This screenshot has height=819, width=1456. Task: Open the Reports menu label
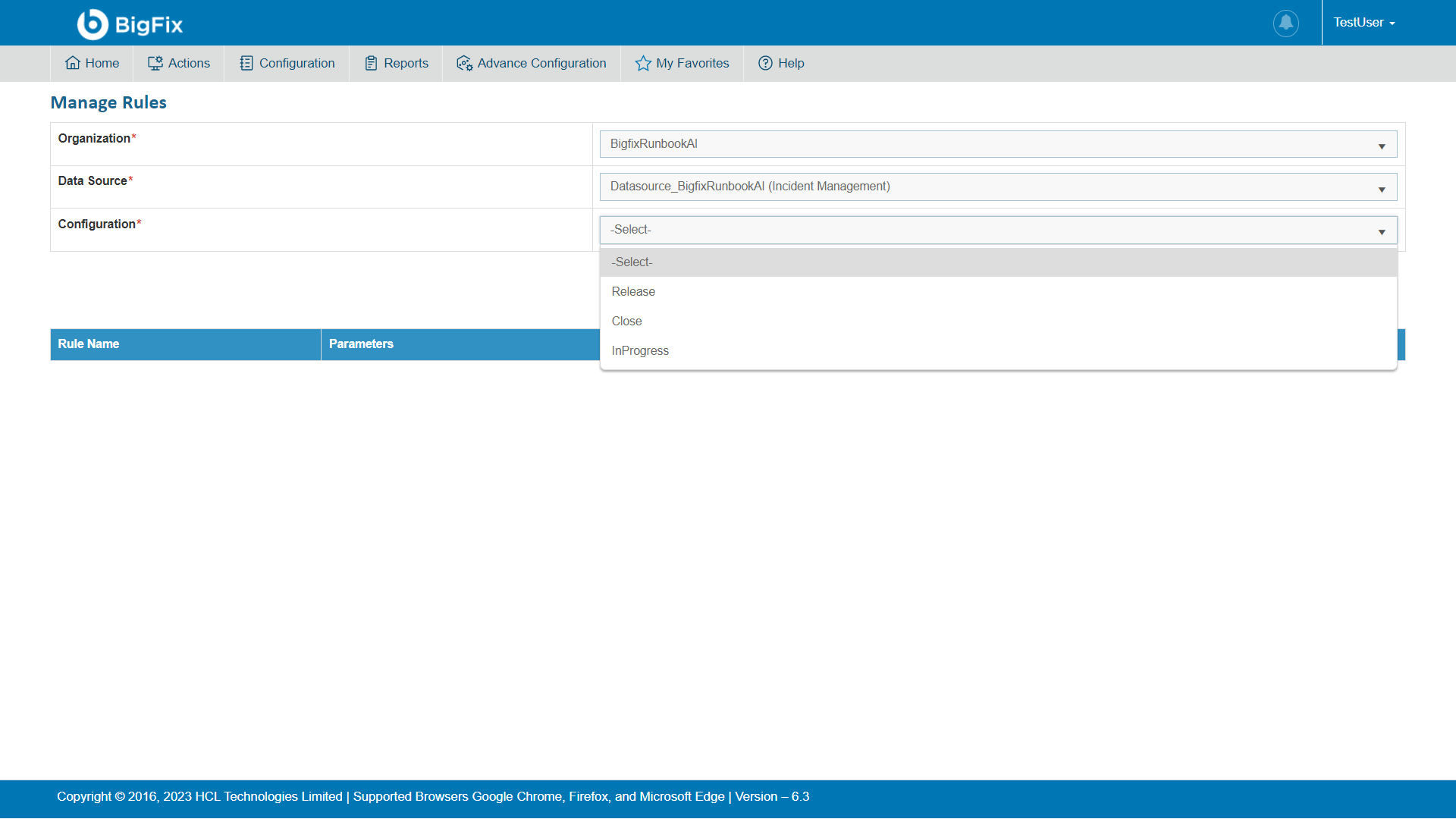pyautogui.click(x=406, y=64)
